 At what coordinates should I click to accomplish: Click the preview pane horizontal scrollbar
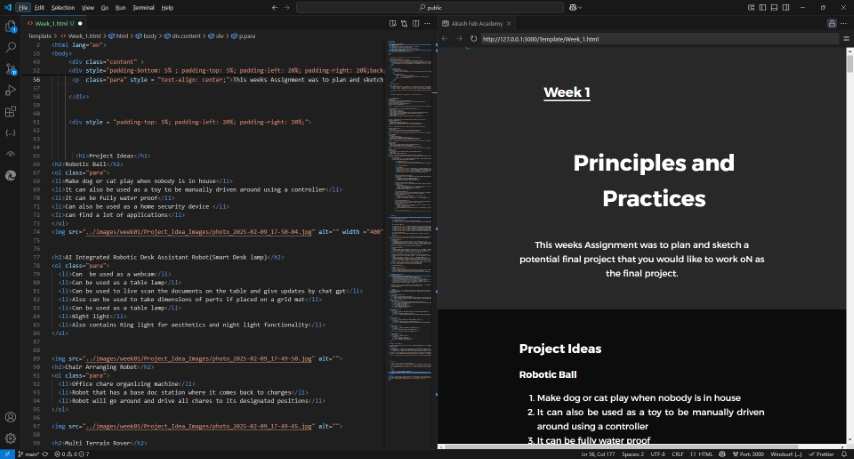click(x=642, y=446)
